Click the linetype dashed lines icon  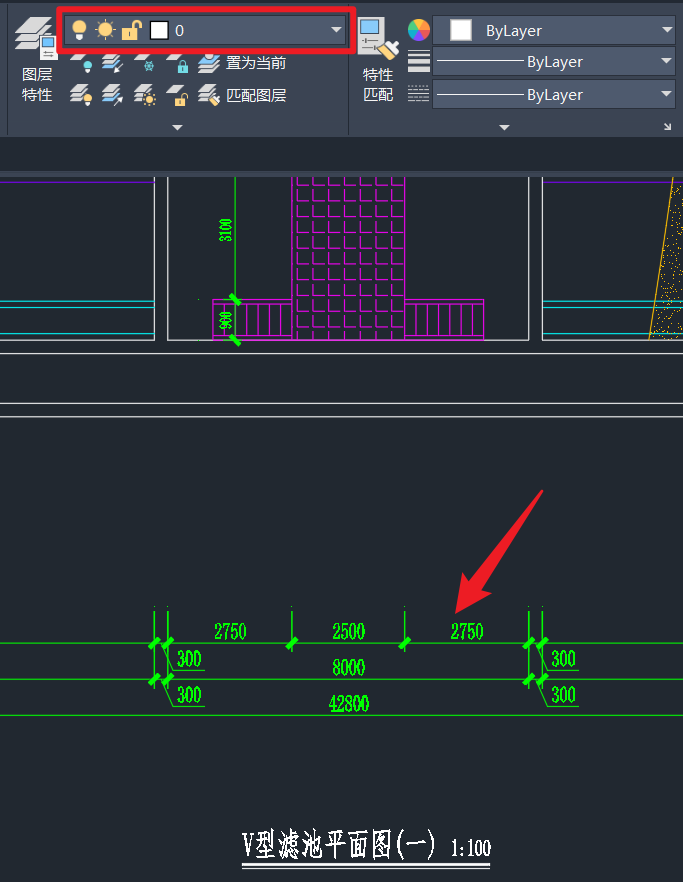[x=418, y=95]
